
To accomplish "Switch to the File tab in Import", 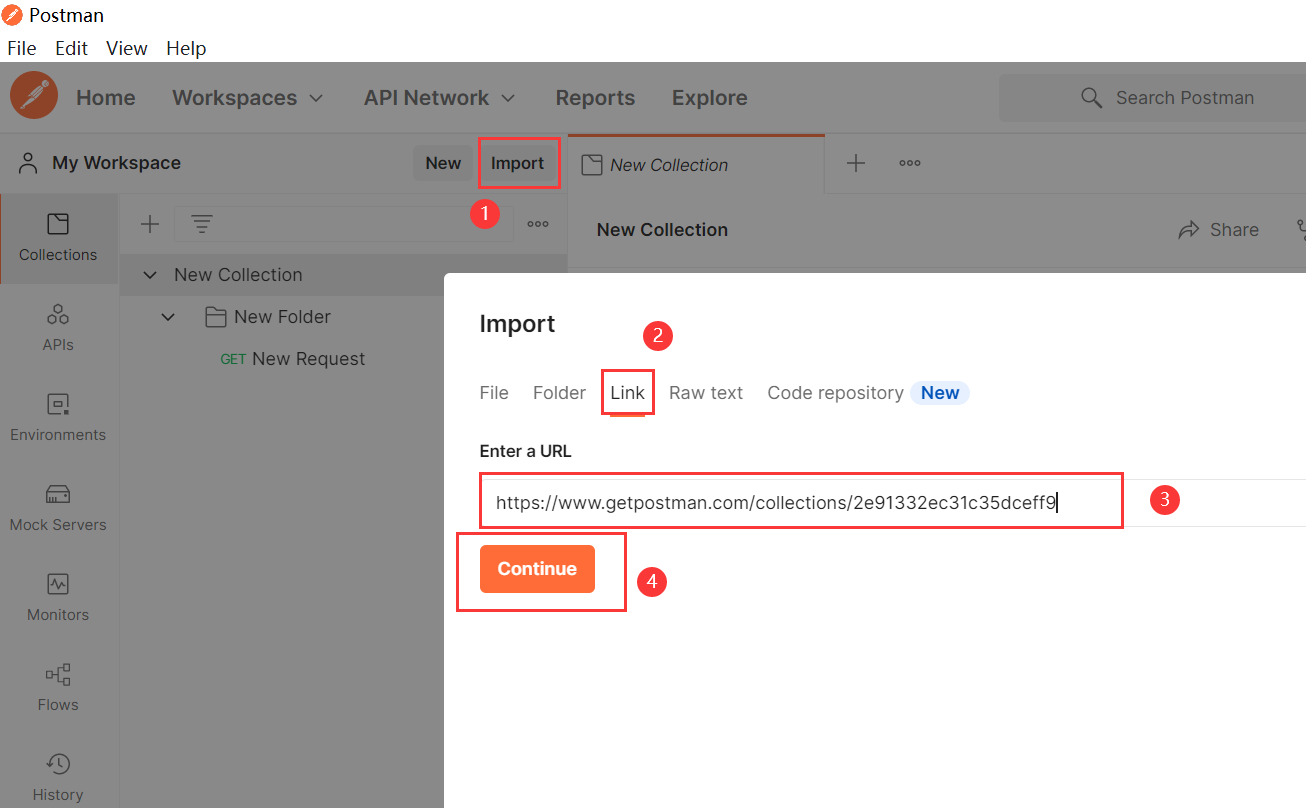I will [494, 393].
